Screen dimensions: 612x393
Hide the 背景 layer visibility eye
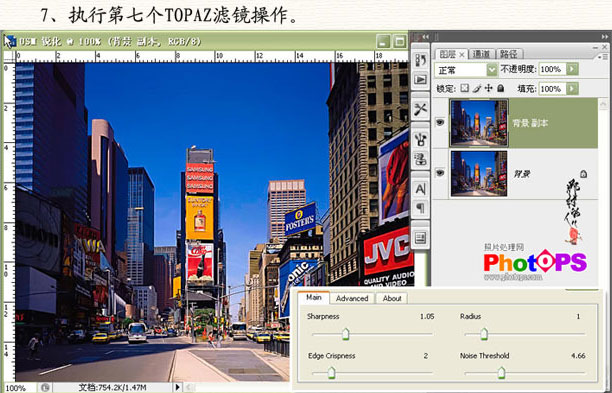point(440,172)
